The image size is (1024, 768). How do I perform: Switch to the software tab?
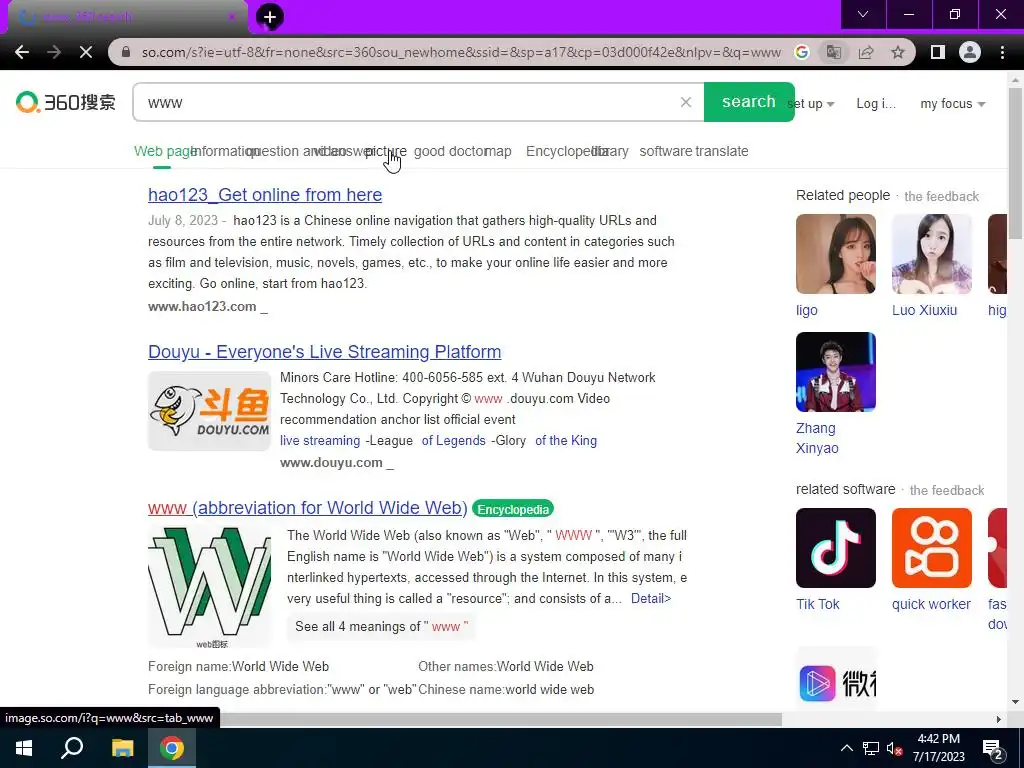tap(665, 152)
